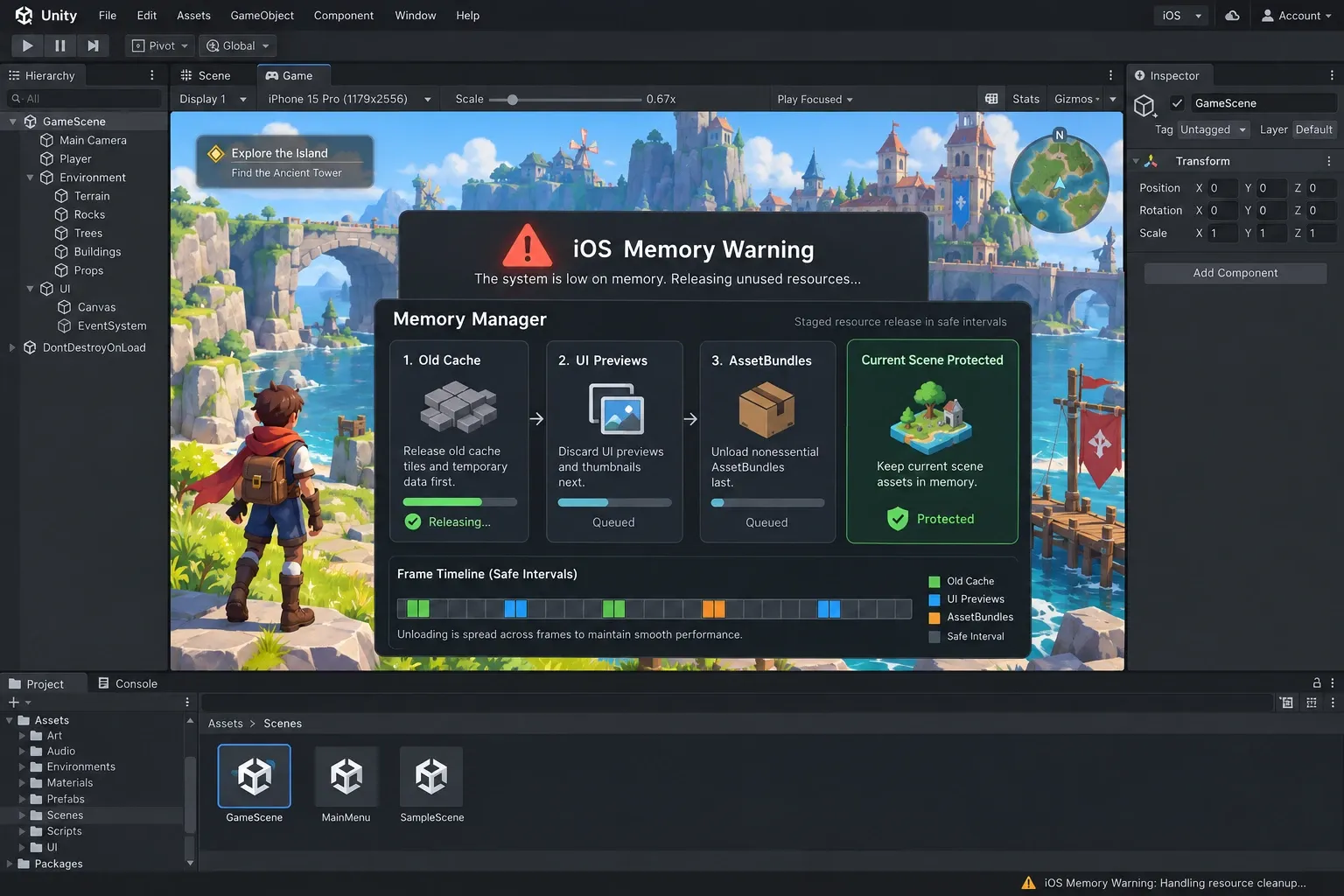Click the Step frame button
Image resolution: width=1344 pixels, height=896 pixels.
[x=92, y=45]
